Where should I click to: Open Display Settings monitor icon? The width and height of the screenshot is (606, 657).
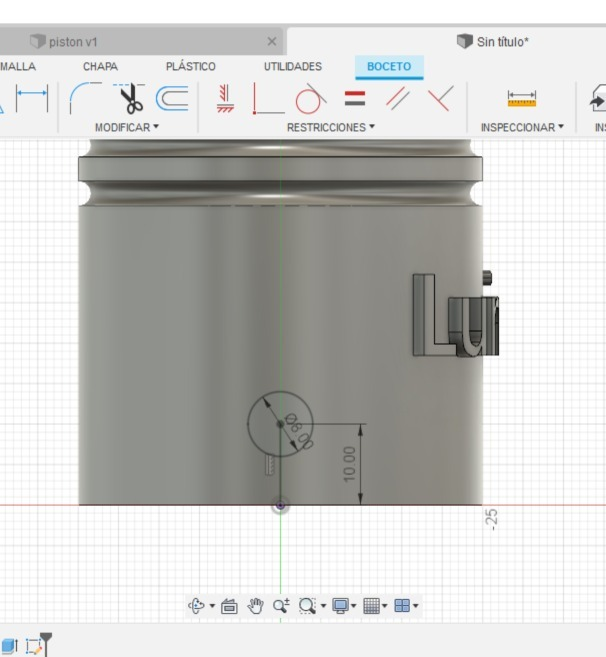(340, 606)
